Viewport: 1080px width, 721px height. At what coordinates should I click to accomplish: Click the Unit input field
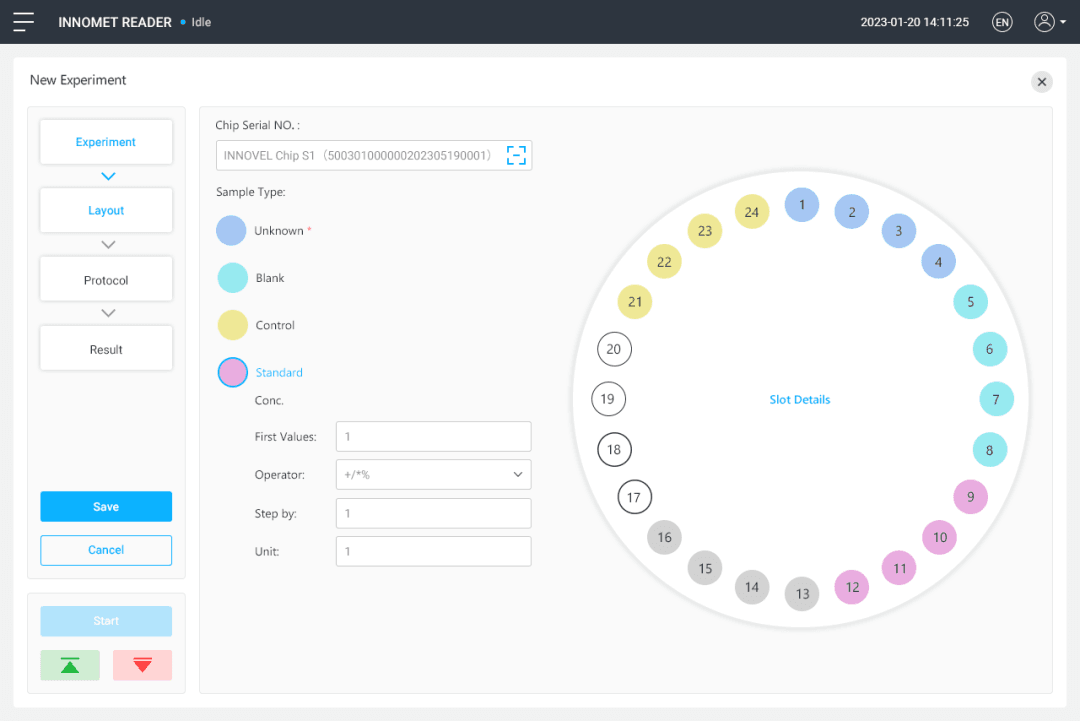click(433, 552)
